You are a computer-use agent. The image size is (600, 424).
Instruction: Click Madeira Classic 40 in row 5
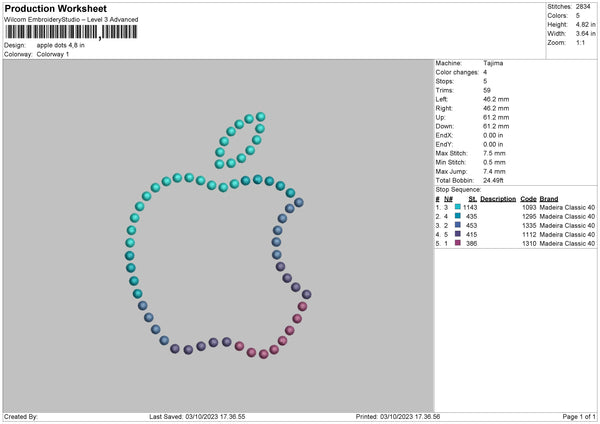click(x=567, y=243)
